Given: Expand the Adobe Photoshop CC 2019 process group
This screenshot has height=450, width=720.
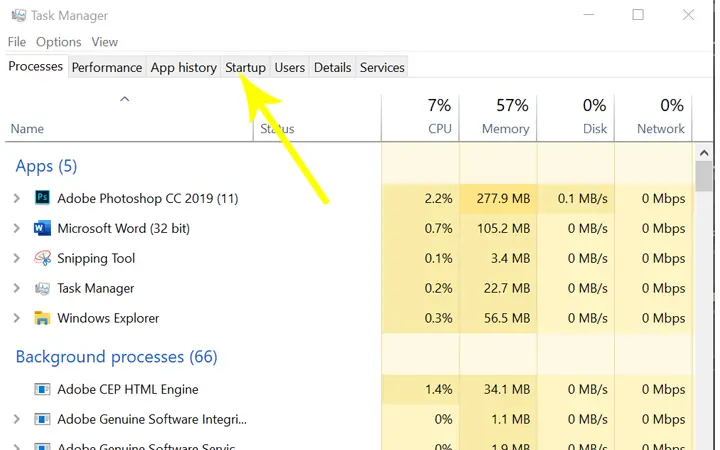Looking at the screenshot, I should (x=17, y=198).
